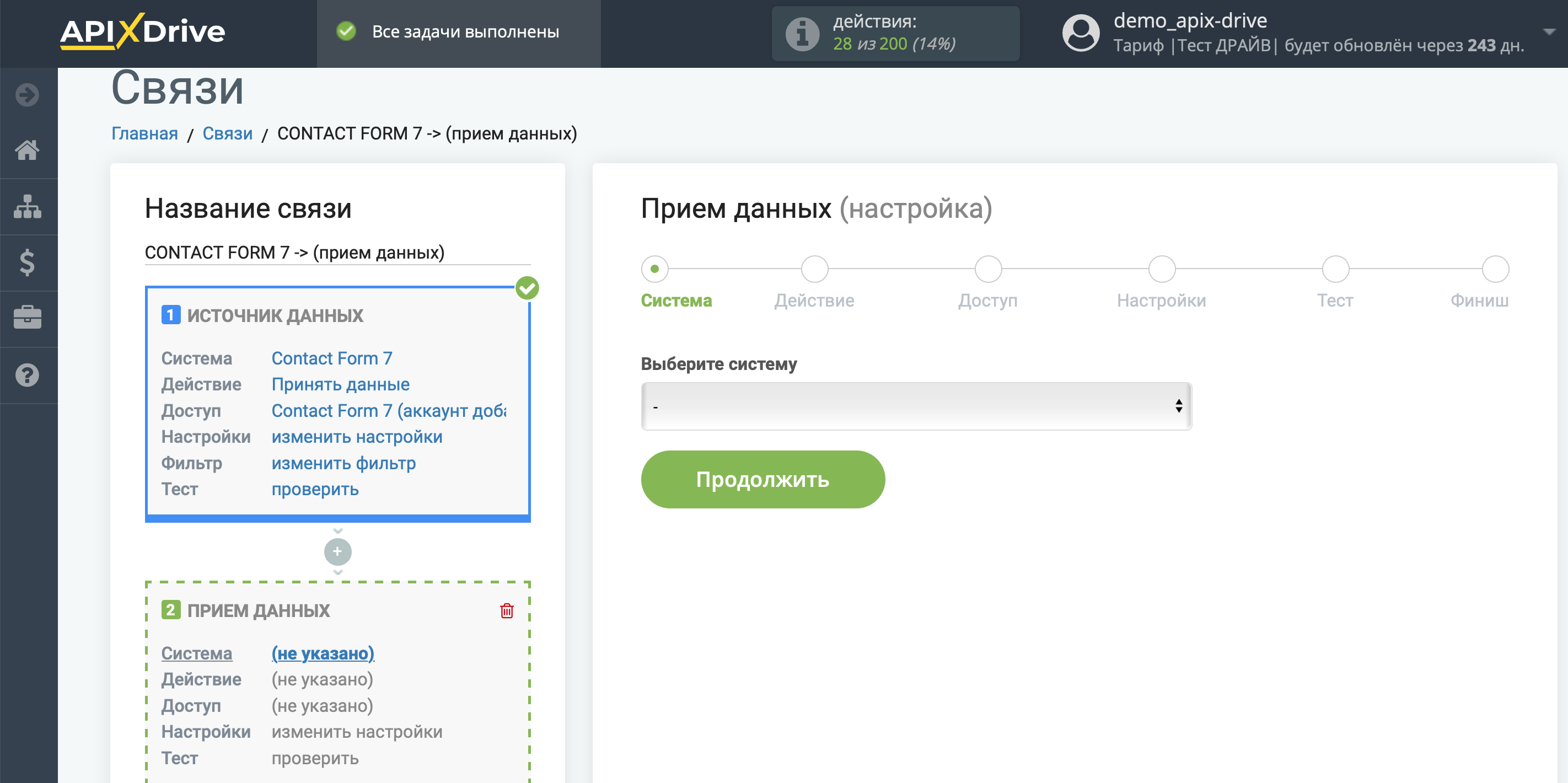
Task: Click the Финиш step label
Action: point(1479,300)
